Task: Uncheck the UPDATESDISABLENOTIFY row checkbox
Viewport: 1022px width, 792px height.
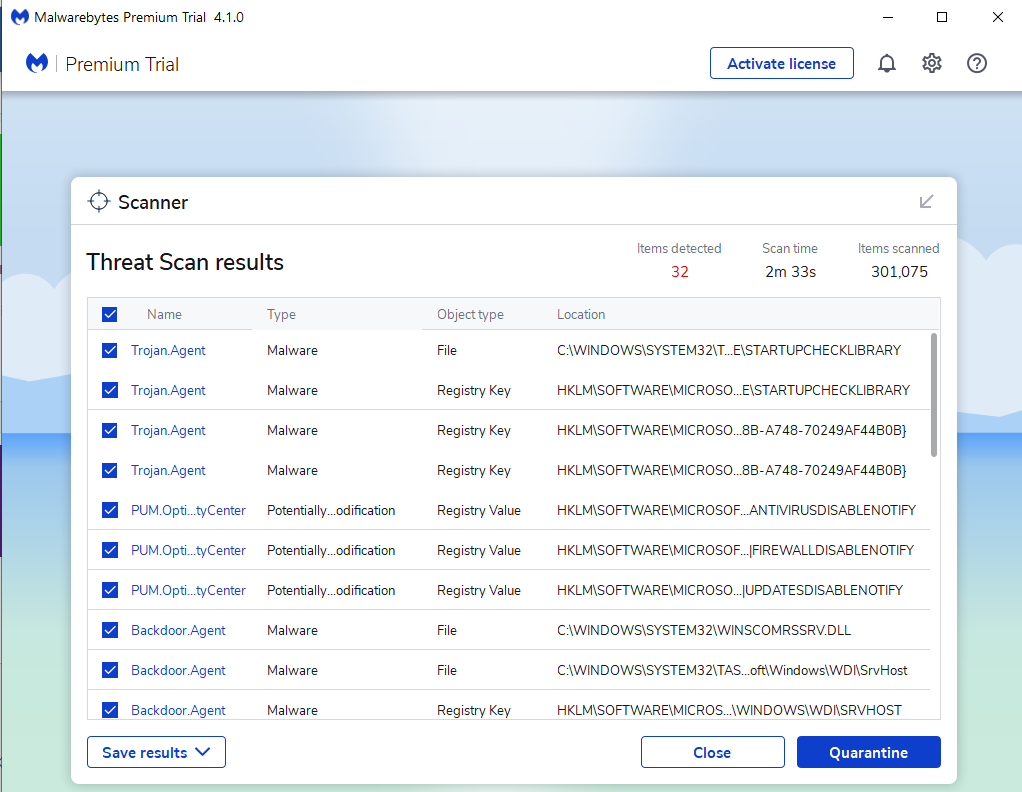Action: tap(110, 590)
